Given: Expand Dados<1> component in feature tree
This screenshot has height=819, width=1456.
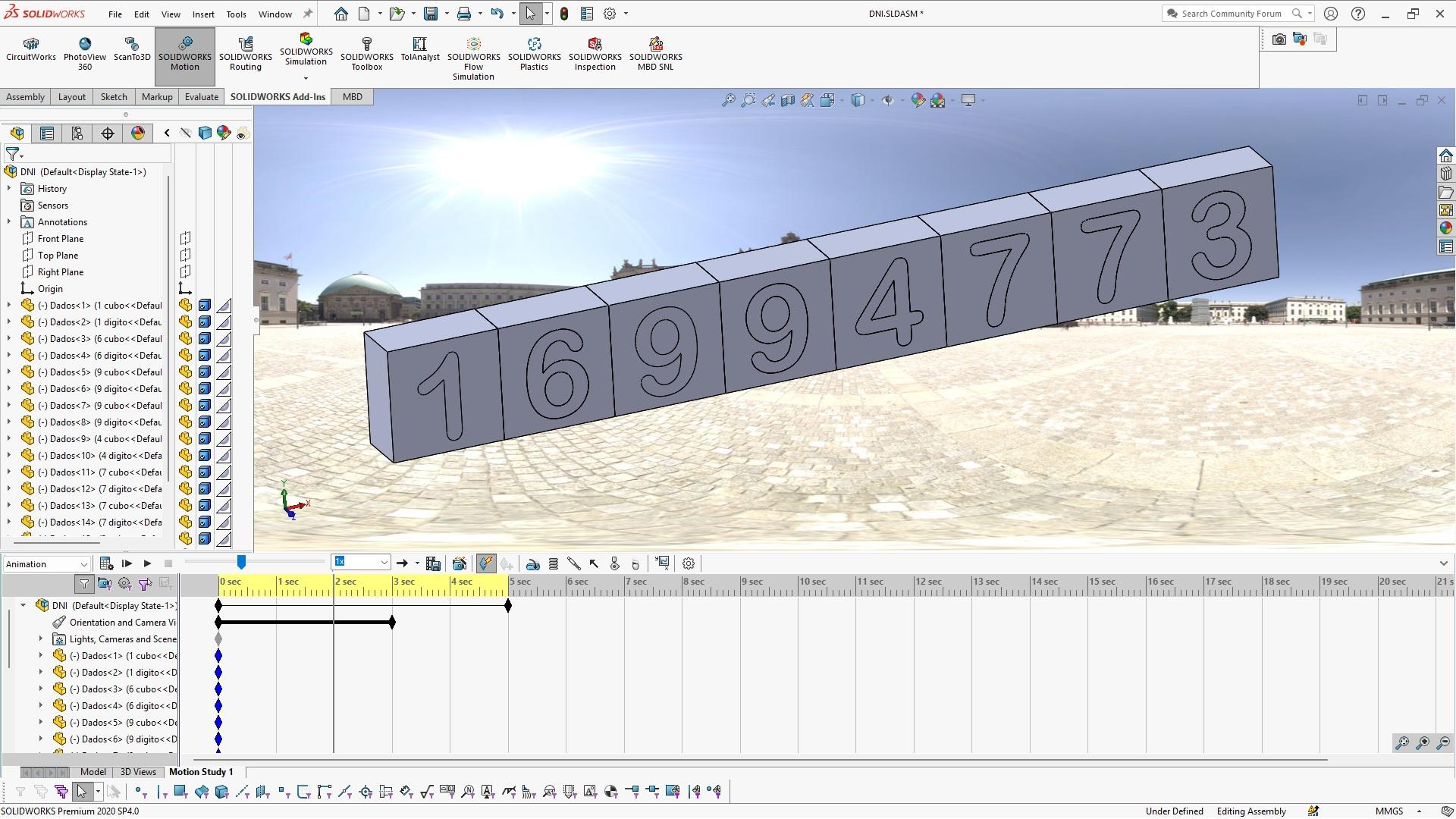Looking at the screenshot, I should (x=9, y=305).
